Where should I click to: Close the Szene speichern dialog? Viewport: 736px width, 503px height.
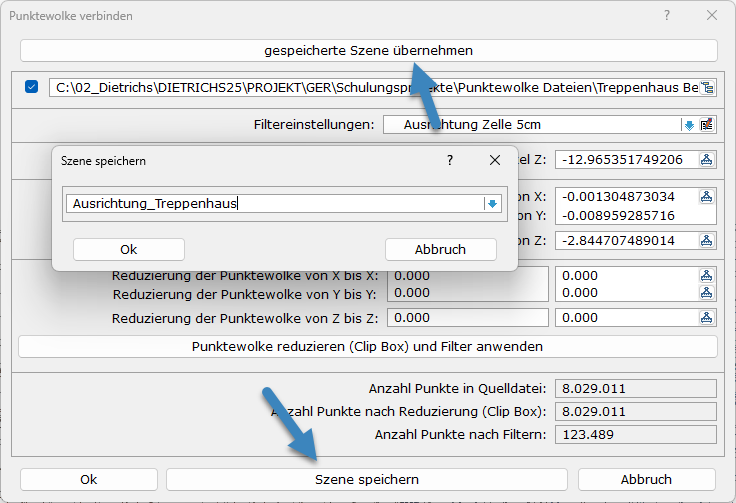click(x=494, y=160)
